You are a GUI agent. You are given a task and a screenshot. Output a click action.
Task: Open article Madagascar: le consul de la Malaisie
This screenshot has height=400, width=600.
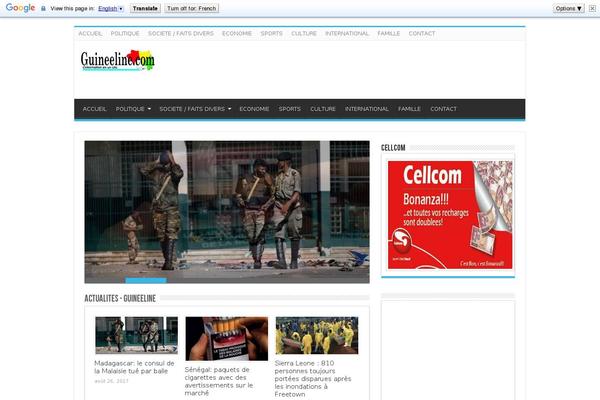pyautogui.click(x=134, y=367)
